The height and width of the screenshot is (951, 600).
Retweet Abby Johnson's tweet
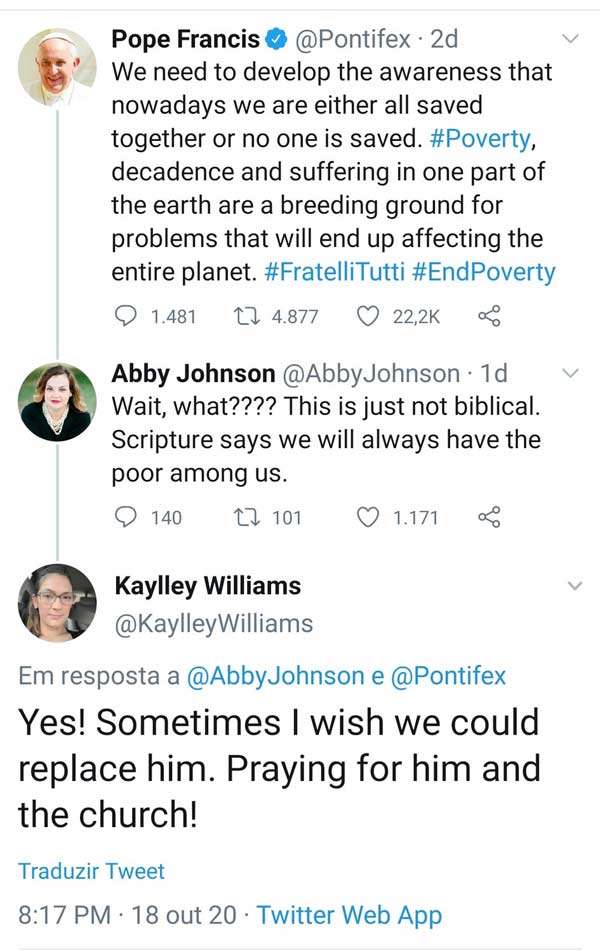tap(243, 517)
